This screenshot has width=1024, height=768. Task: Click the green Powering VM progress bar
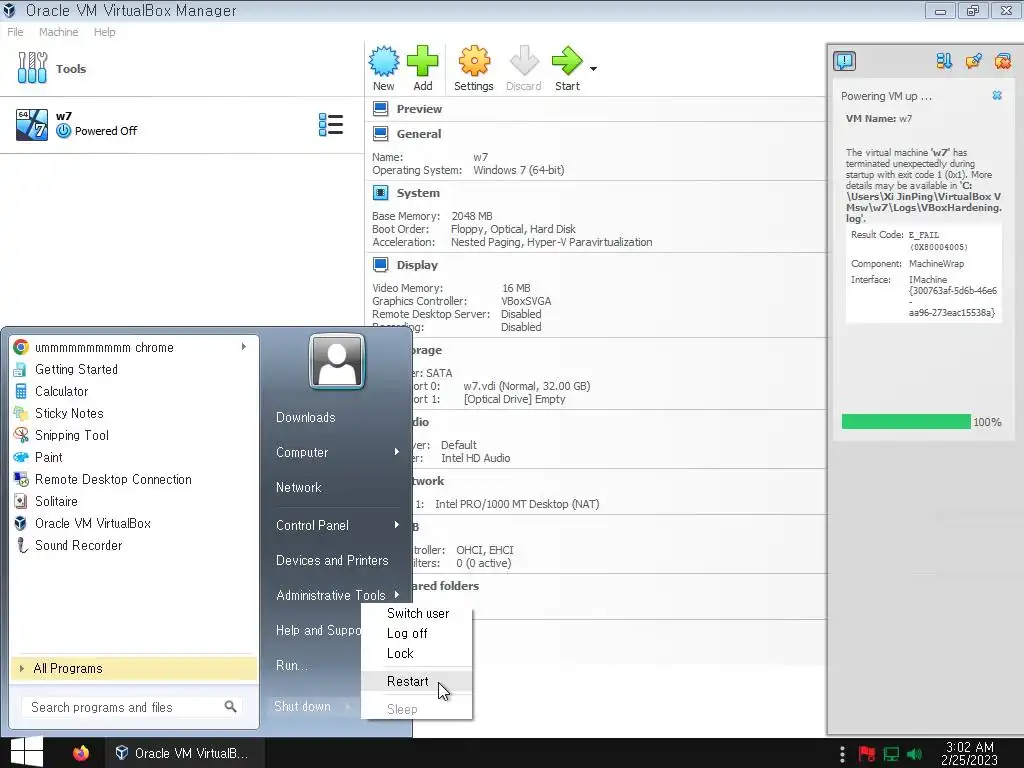(906, 422)
